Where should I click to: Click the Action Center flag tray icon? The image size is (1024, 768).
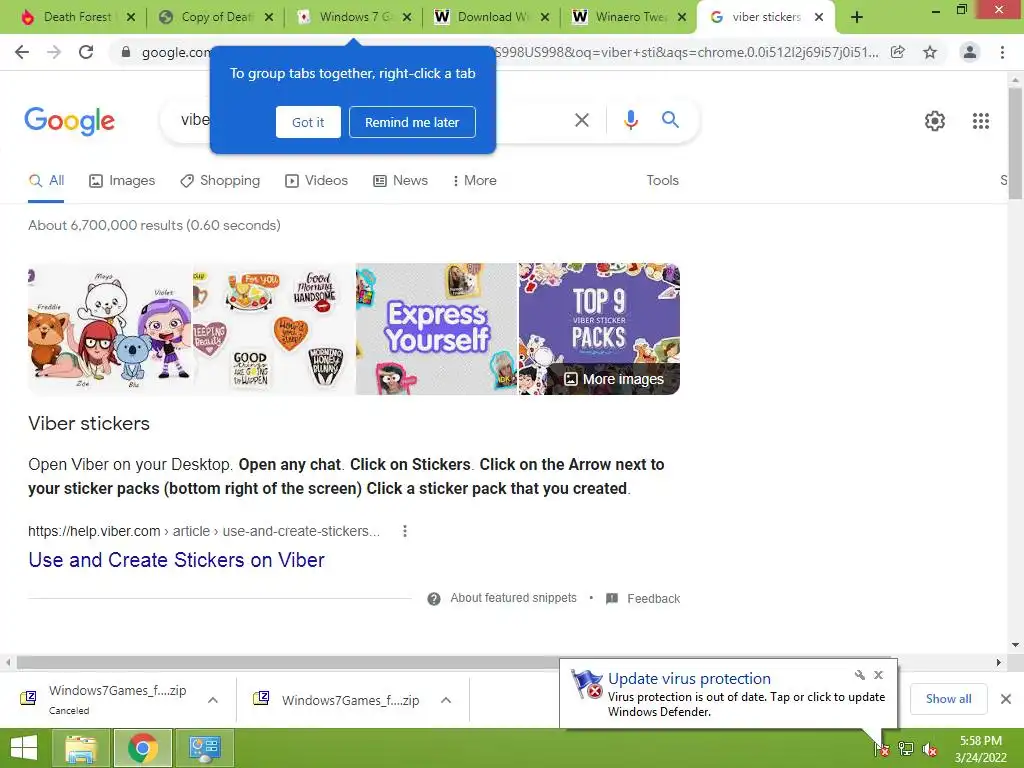coord(881,749)
